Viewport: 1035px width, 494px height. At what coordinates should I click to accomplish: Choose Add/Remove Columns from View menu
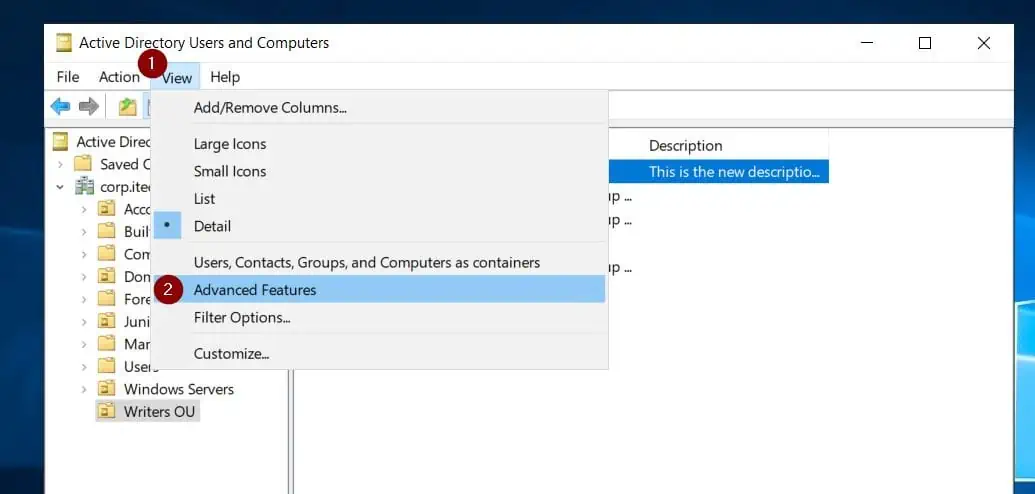pos(379,108)
